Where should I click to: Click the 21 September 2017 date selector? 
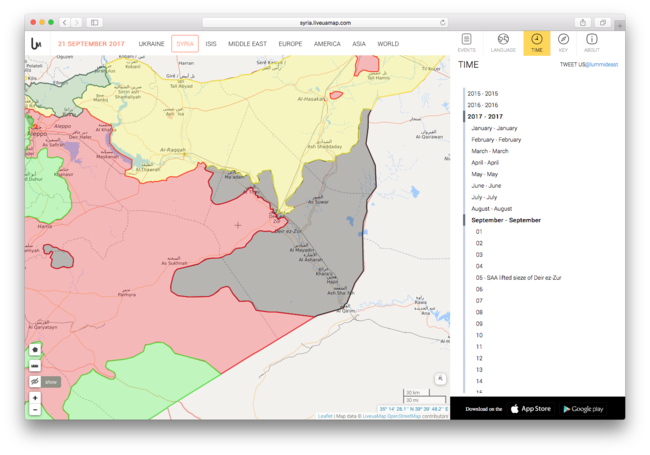(x=90, y=44)
